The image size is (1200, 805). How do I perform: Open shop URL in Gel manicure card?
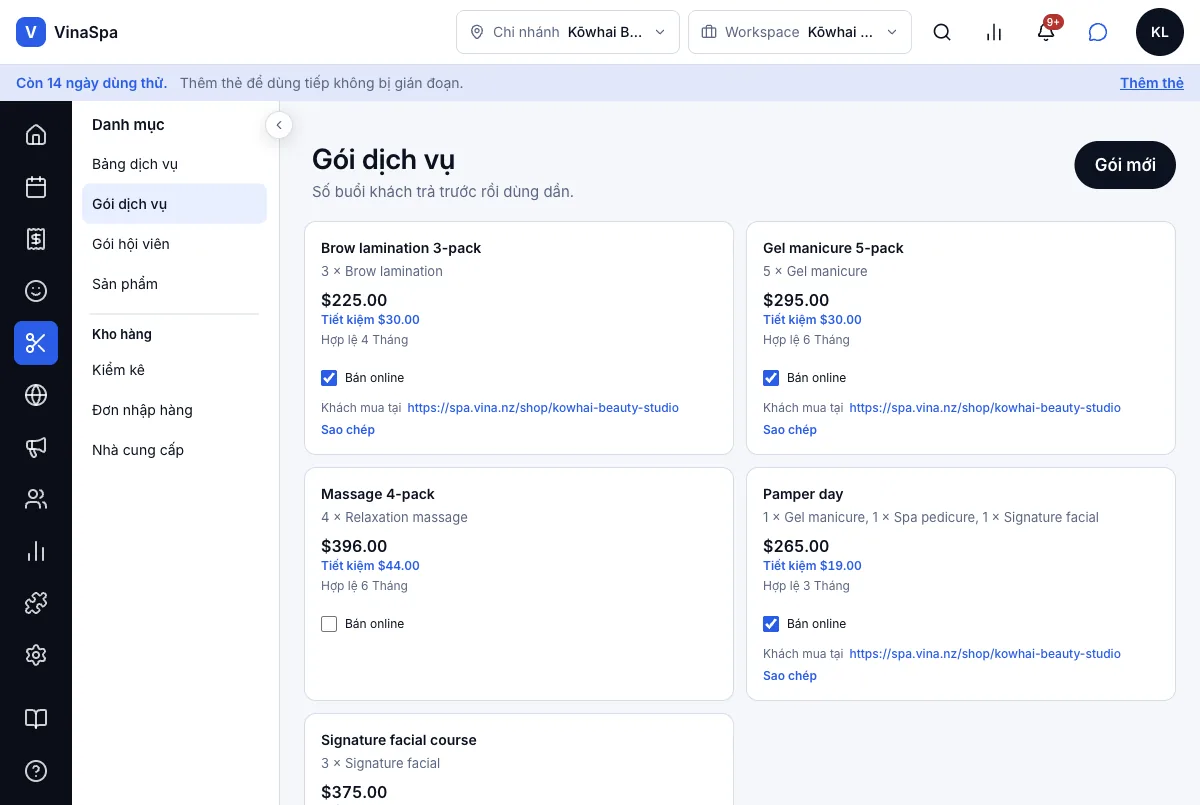pos(985,408)
